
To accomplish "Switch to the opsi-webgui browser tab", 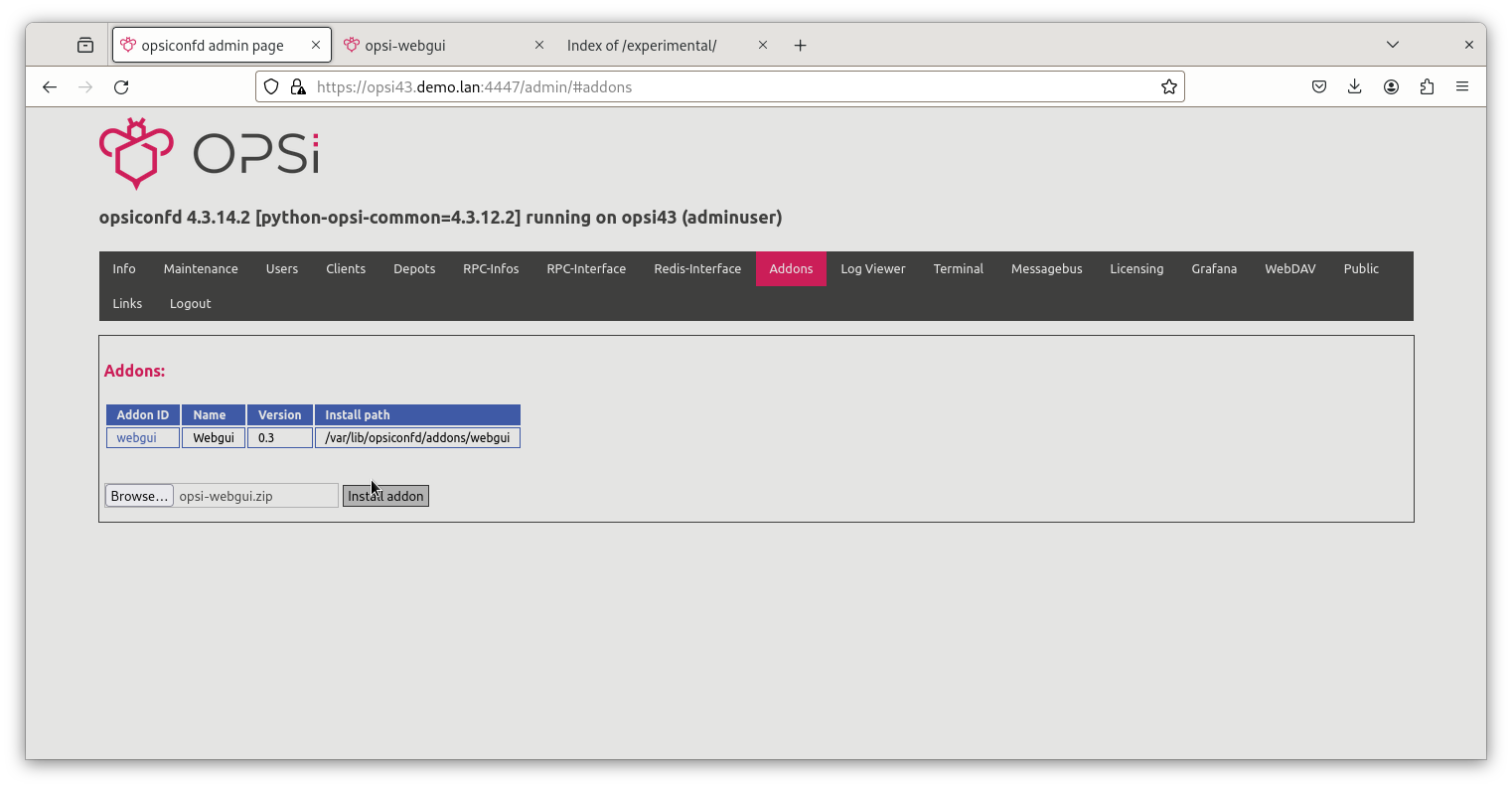I will 443,45.
